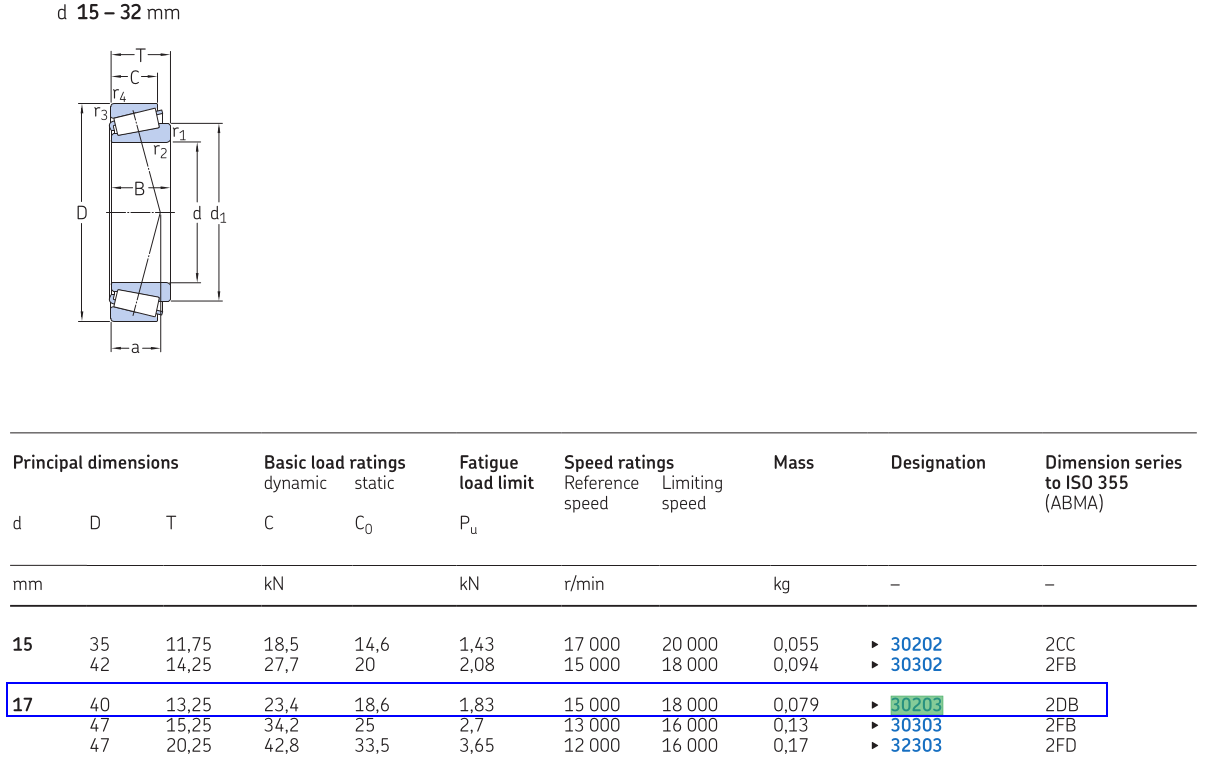Select the Basic load ratings header

(x=334, y=462)
